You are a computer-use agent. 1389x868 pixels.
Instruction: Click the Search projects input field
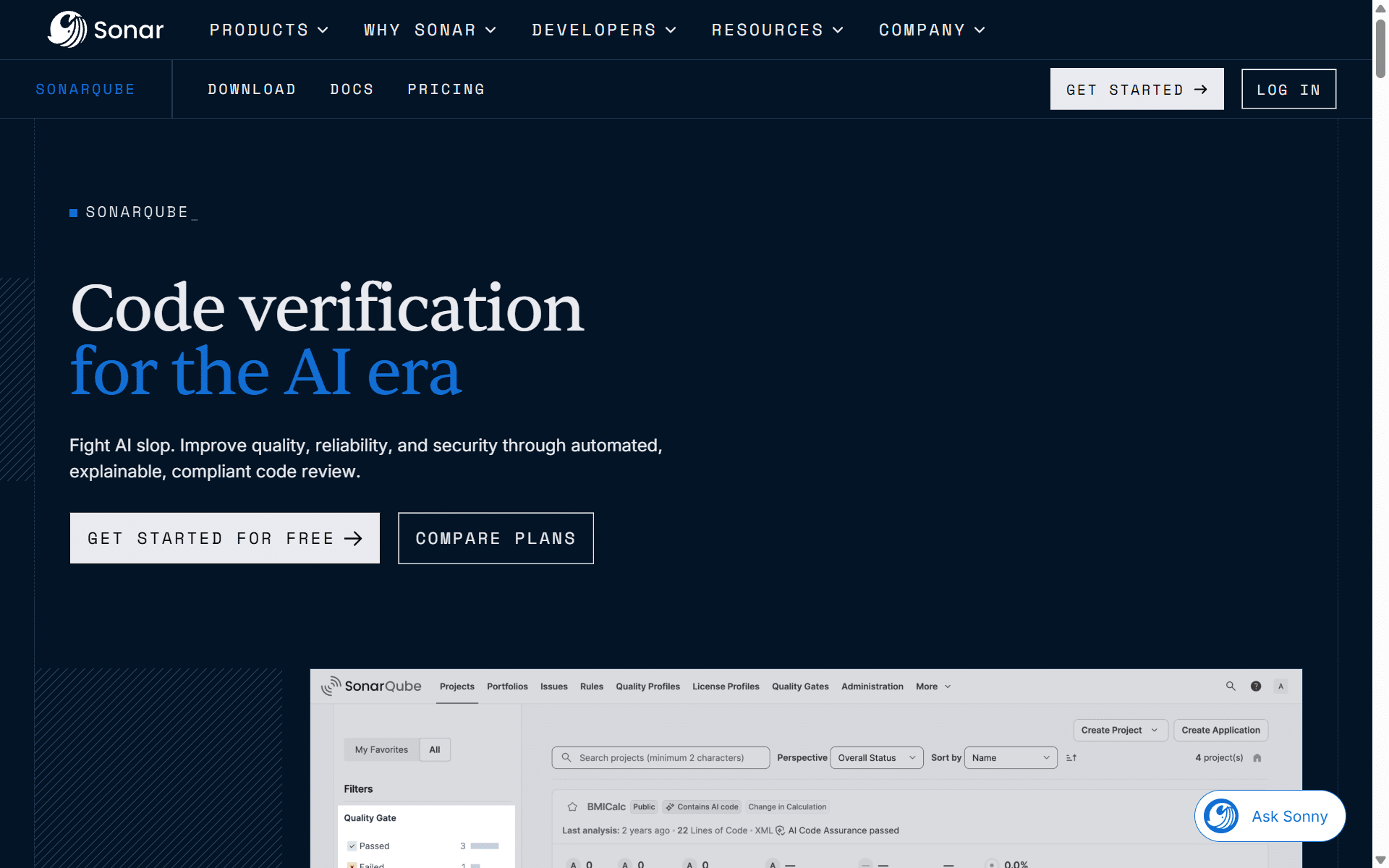[660, 757]
